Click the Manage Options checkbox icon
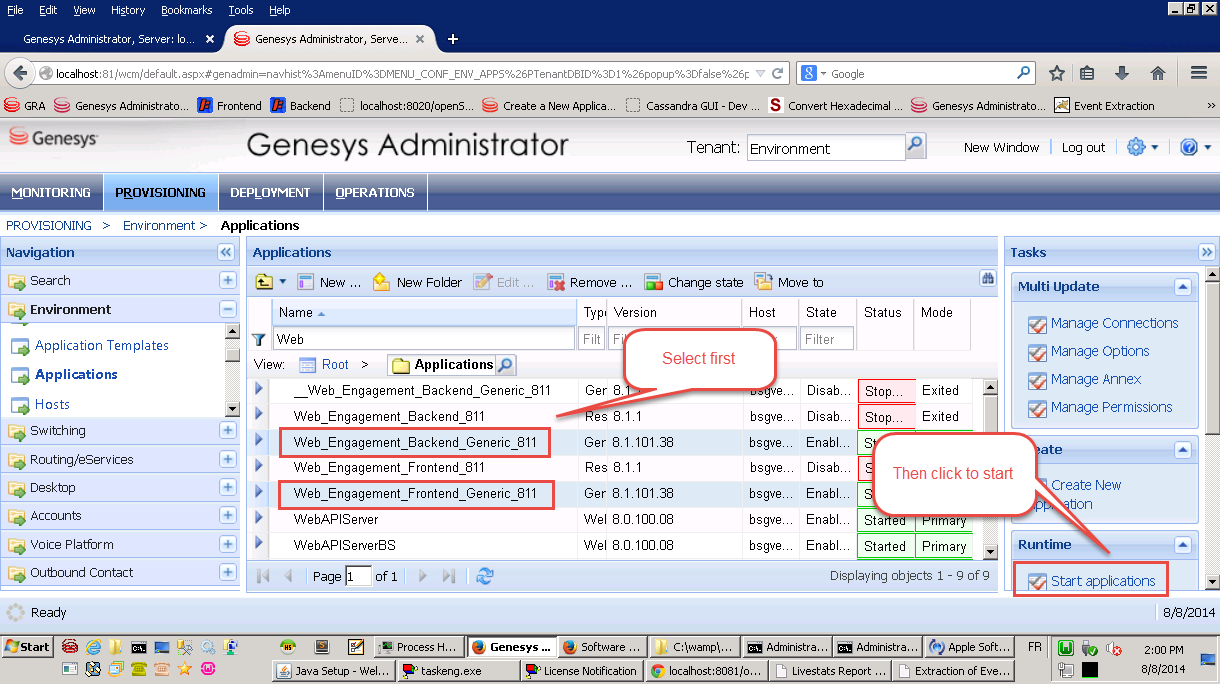This screenshot has height=684, width=1220. 1037,352
